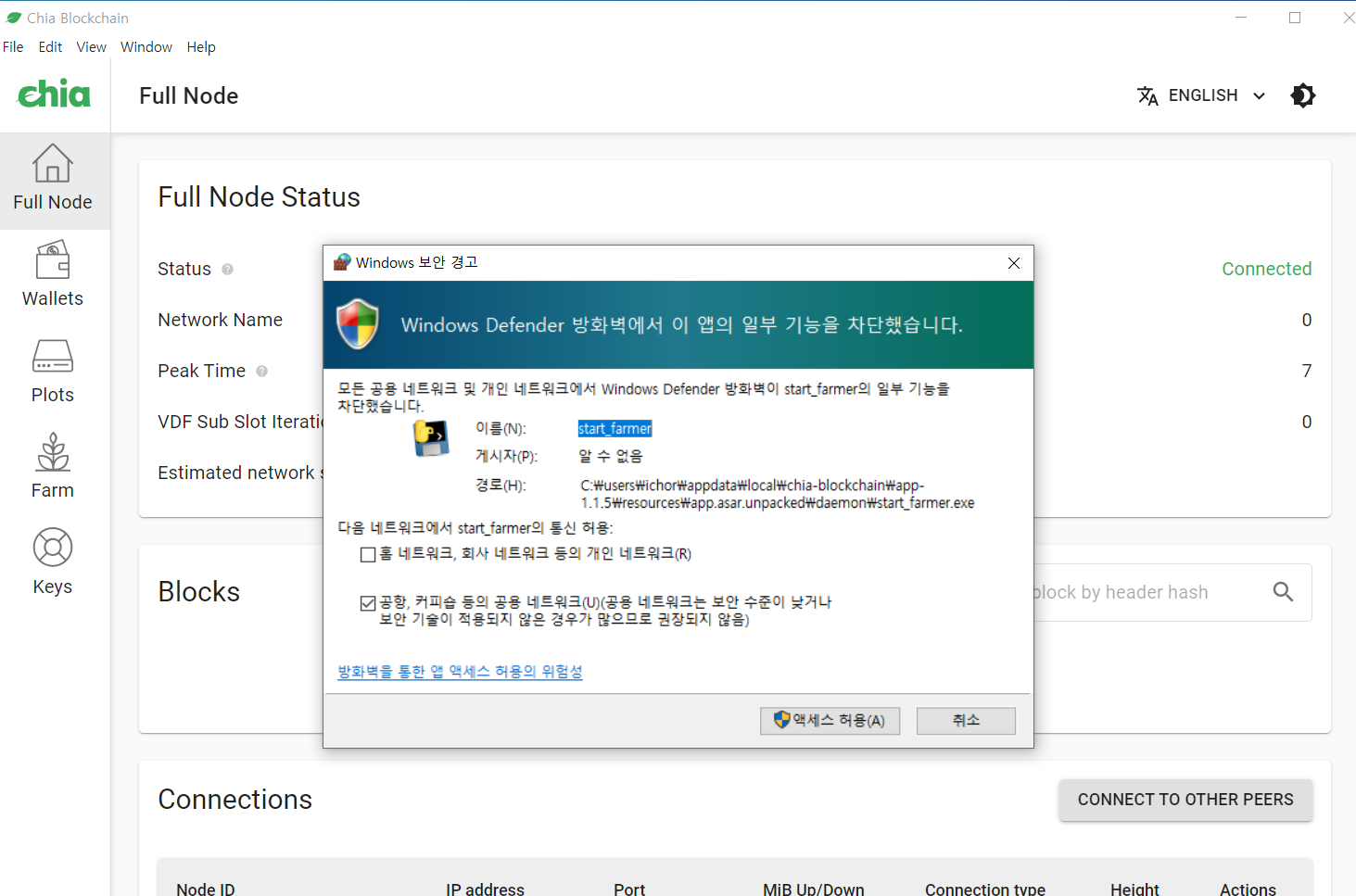Click the translate language icon

[1147, 95]
